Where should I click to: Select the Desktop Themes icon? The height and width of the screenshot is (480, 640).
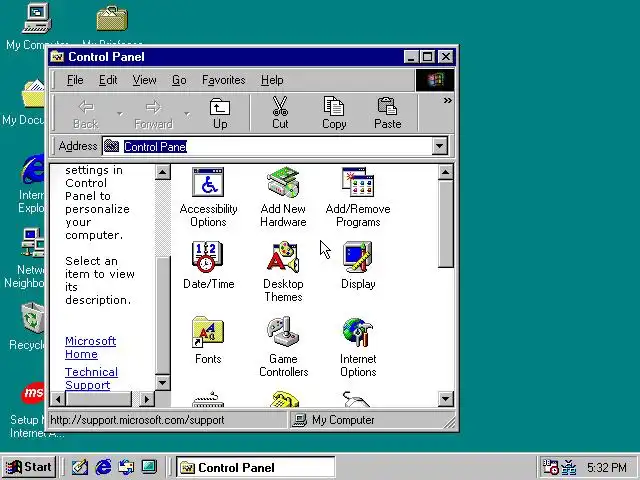click(283, 271)
